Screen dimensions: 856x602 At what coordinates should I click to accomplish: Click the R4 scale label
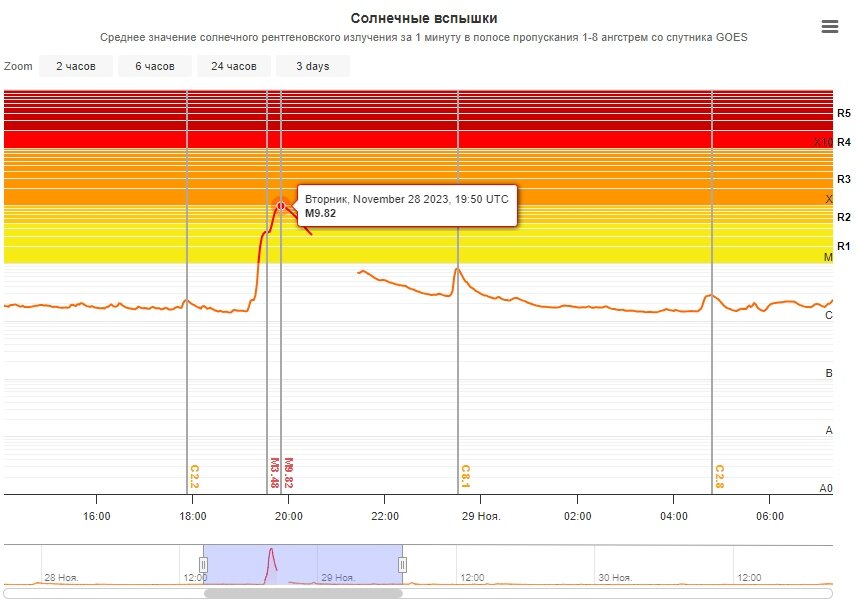click(844, 142)
